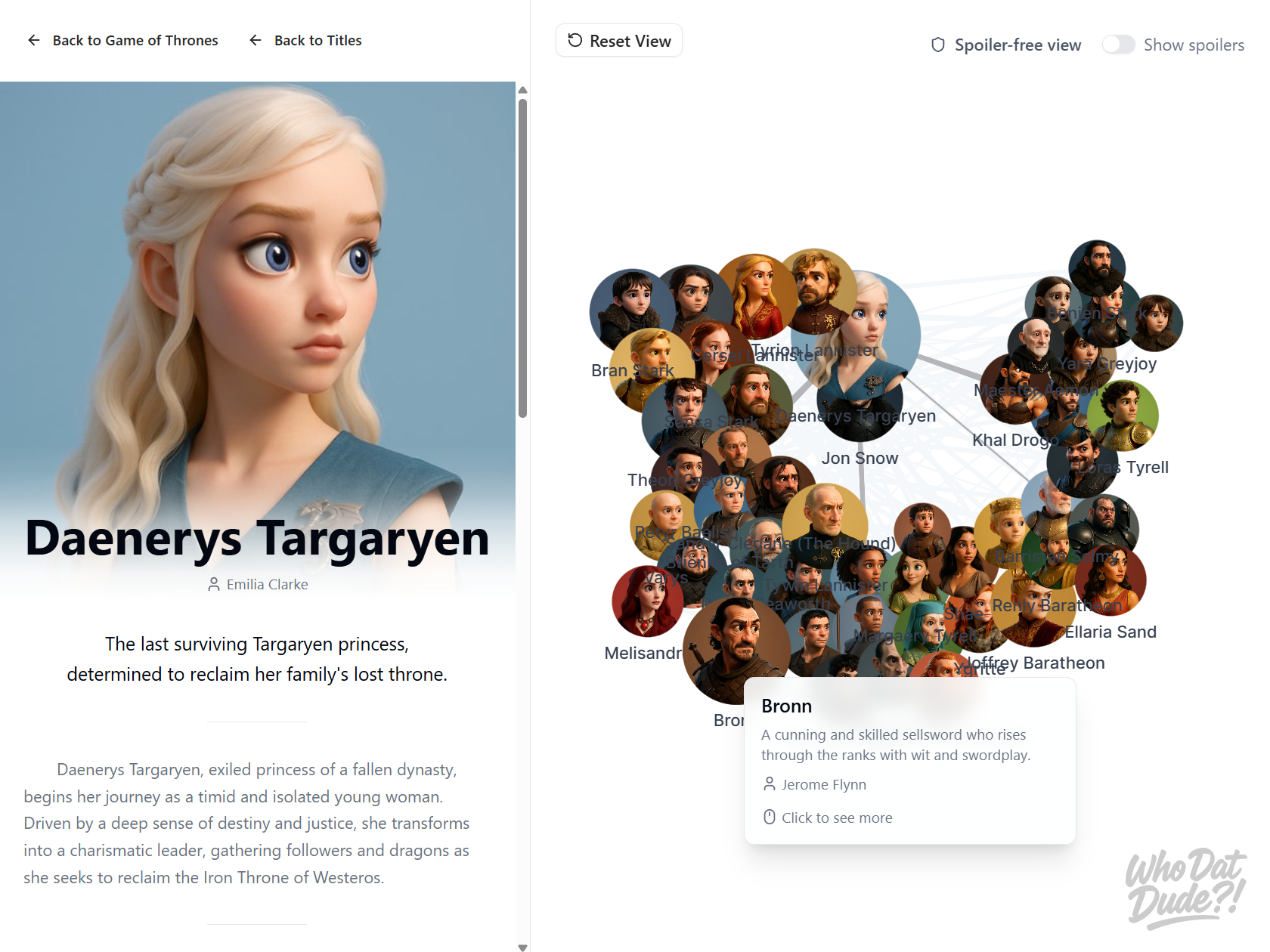The width and height of the screenshot is (1270, 952).
Task: Click the Khal Drogo name label
Action: pos(1015,440)
